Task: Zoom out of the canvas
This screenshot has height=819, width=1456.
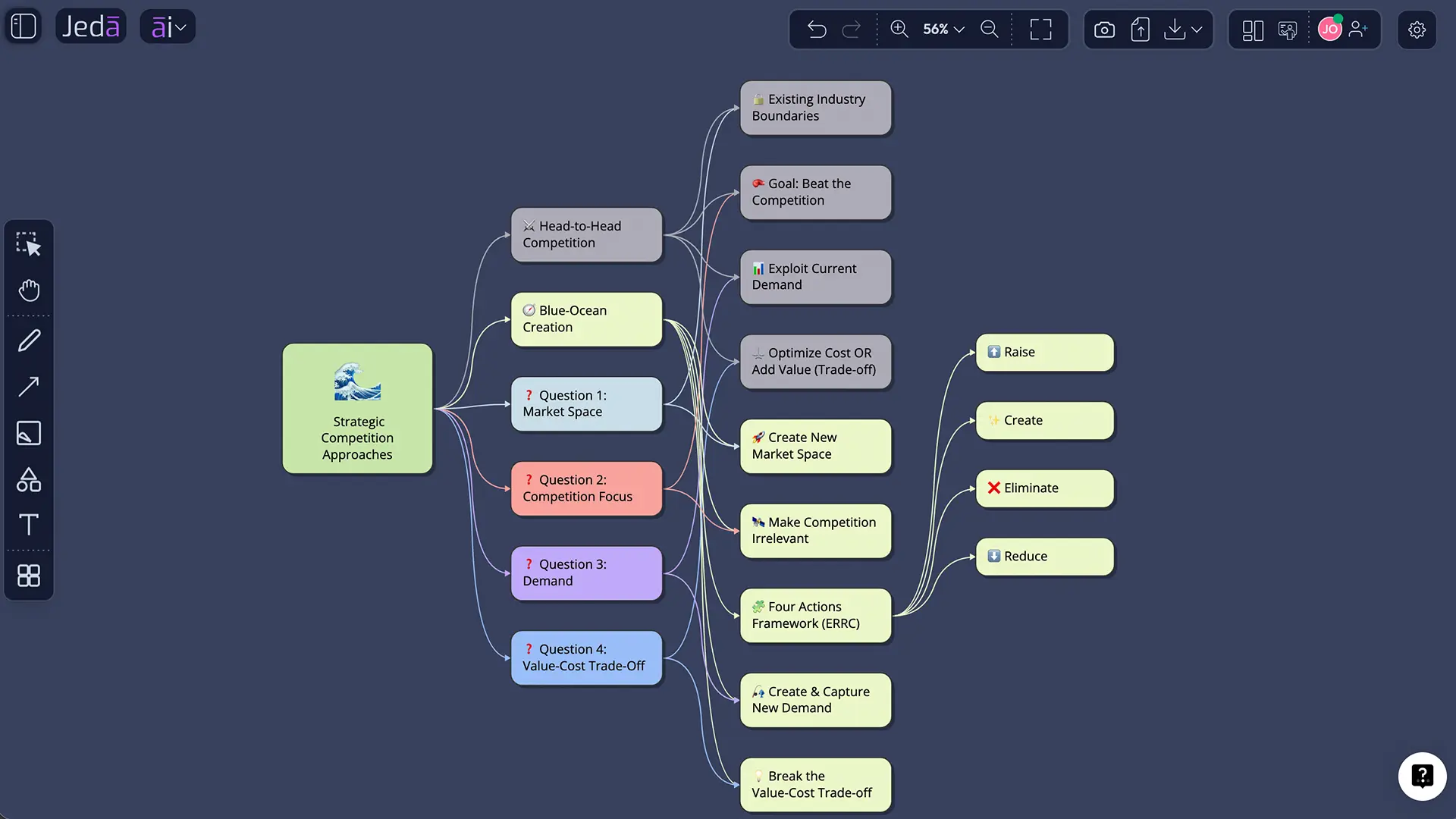Action: (x=990, y=29)
